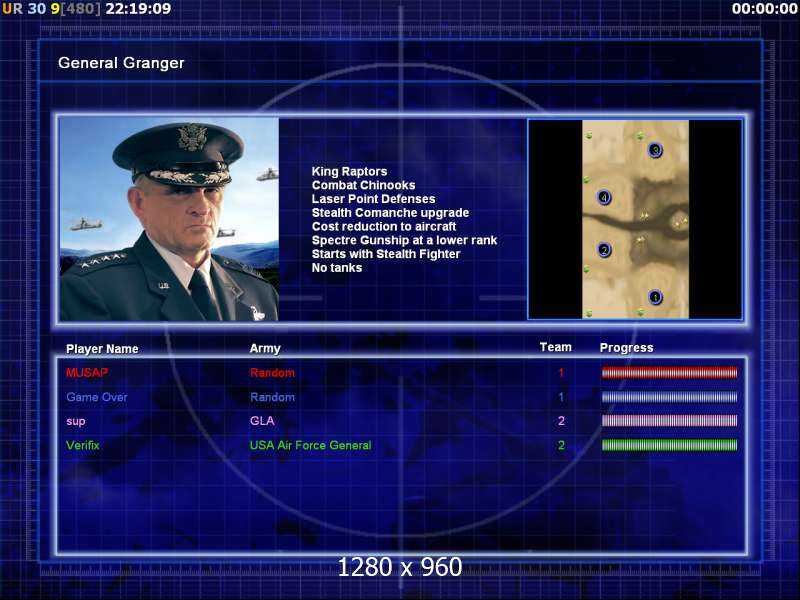
Task: Click start position 2 on minimap
Action: (x=604, y=250)
